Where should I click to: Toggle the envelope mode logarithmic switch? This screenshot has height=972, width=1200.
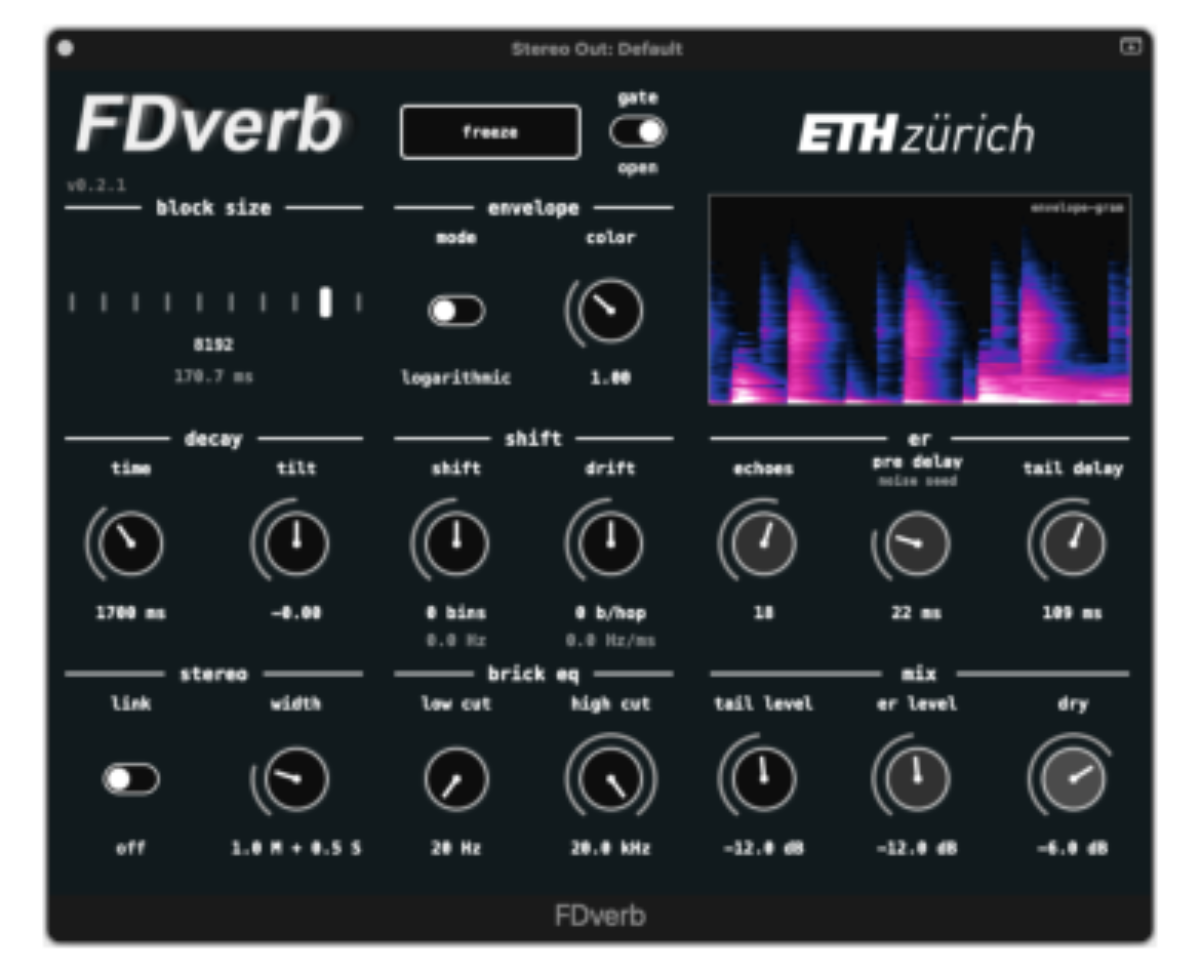coord(456,311)
